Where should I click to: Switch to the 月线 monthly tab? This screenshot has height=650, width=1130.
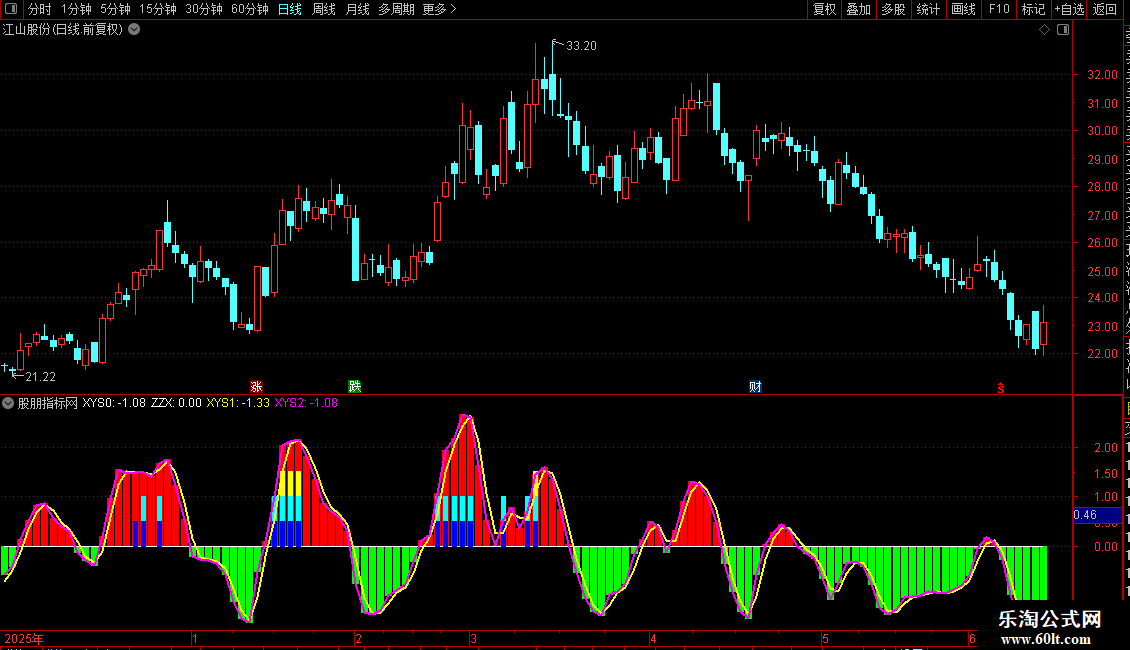click(357, 9)
